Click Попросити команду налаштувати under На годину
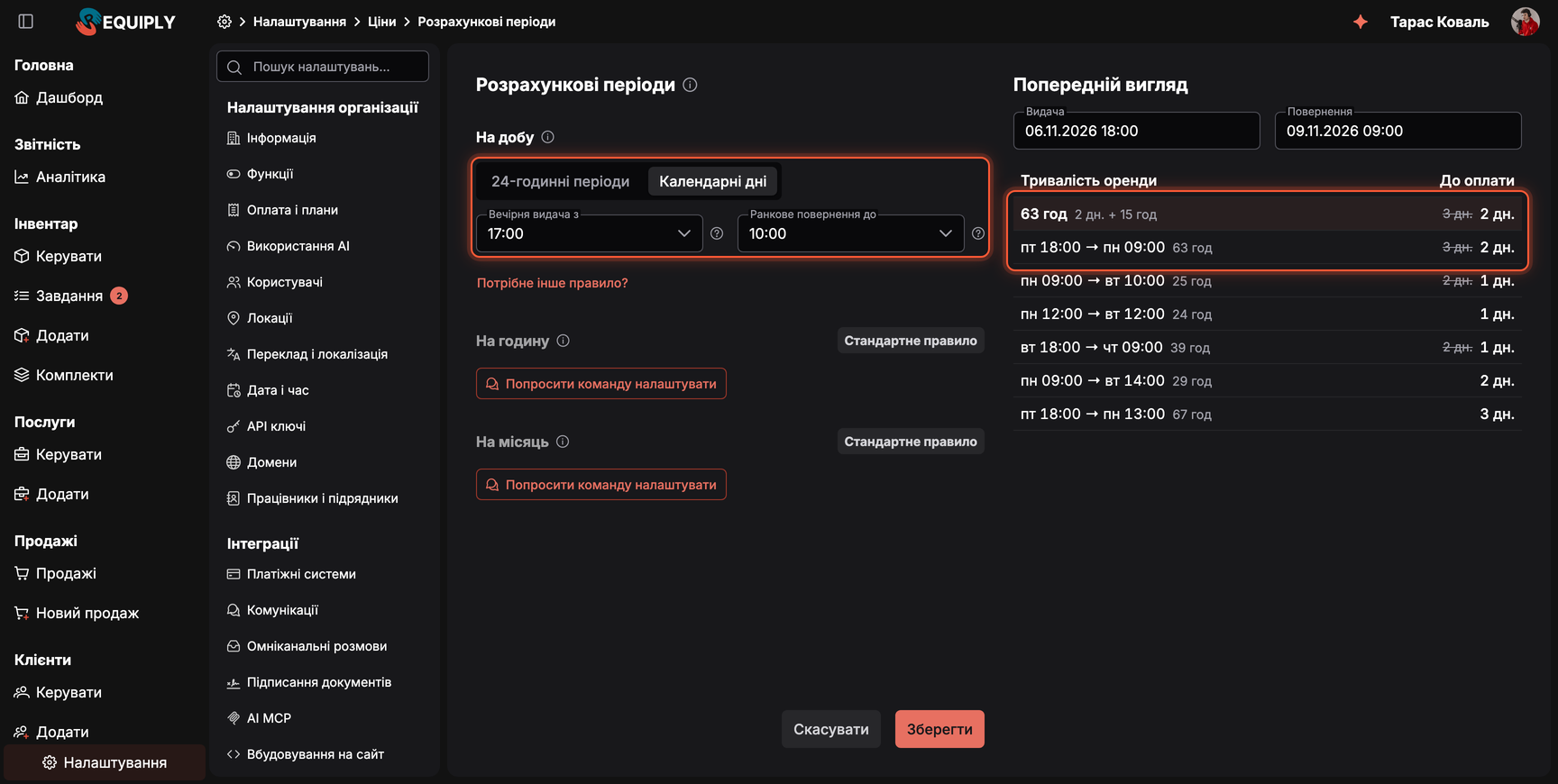The height and width of the screenshot is (784, 1558). tap(601, 384)
